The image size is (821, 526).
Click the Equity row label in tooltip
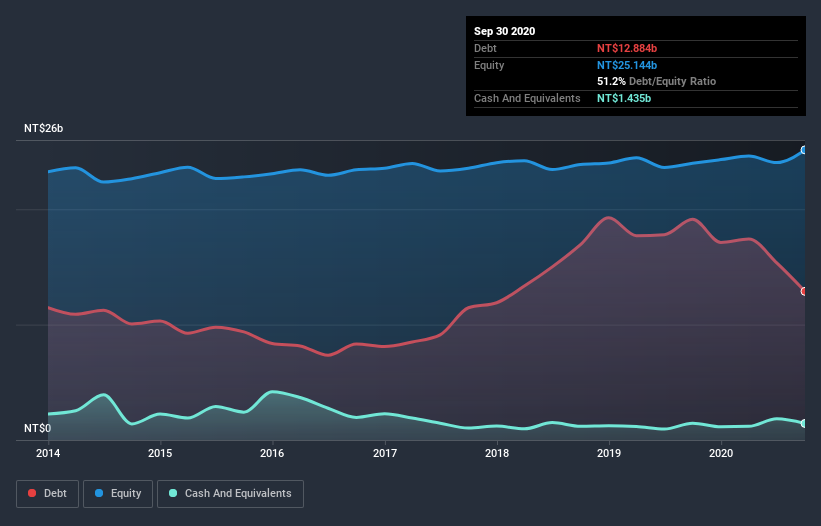click(489, 65)
